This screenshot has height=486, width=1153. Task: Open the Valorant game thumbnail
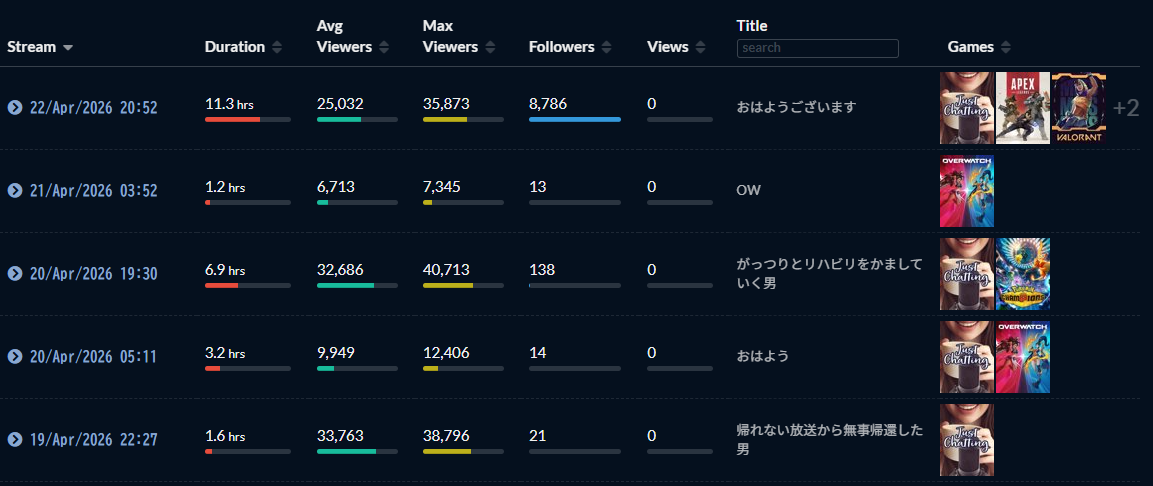[x=1078, y=108]
